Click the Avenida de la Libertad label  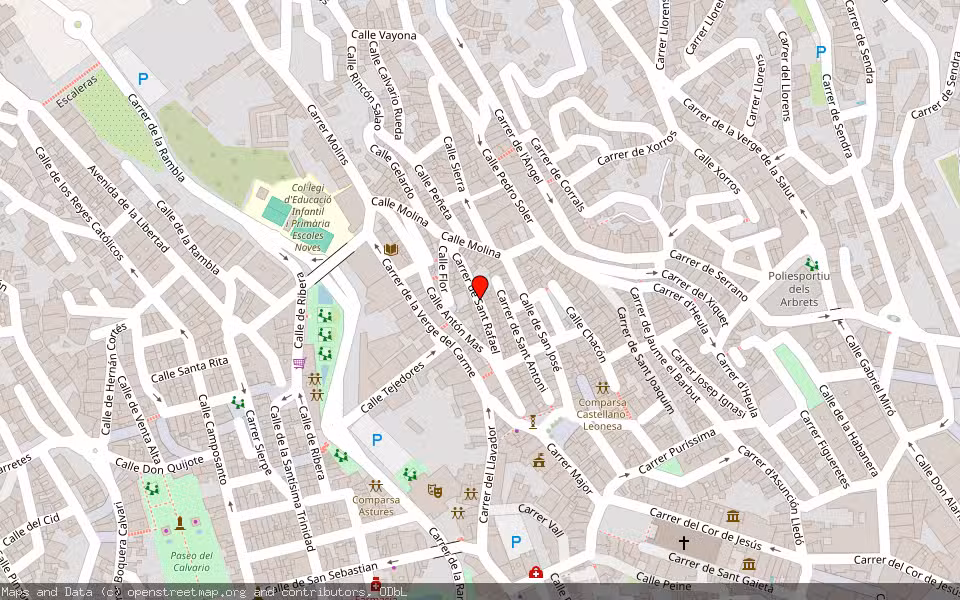[128, 209]
